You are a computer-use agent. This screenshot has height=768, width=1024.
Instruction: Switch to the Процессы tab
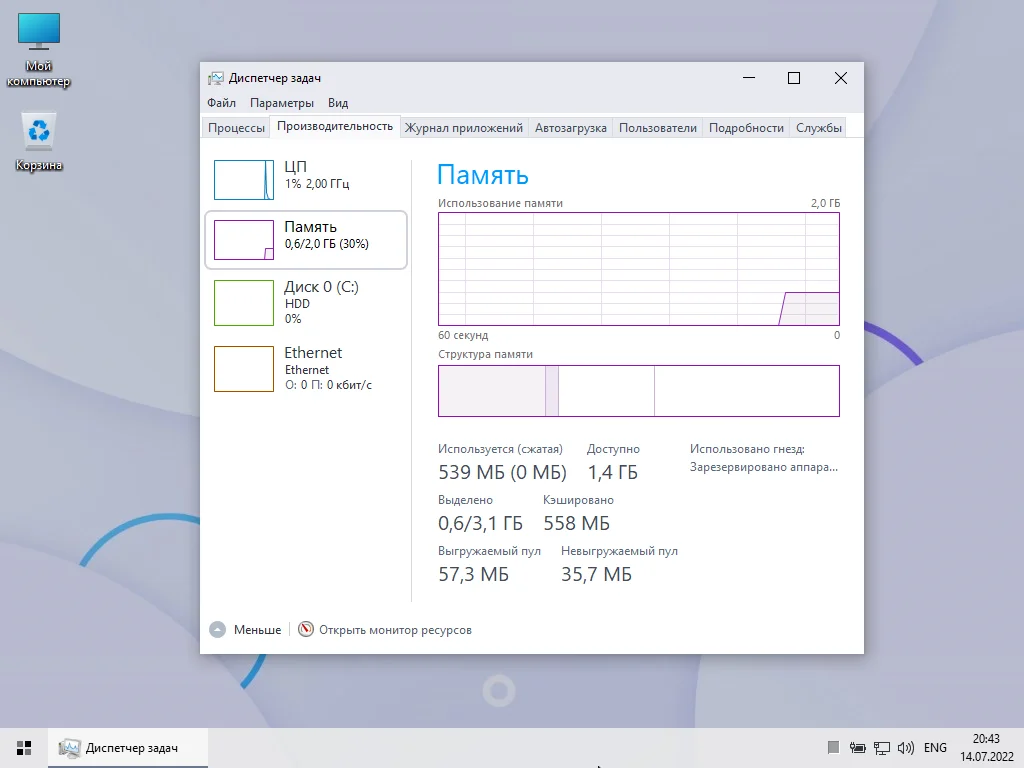(x=236, y=128)
